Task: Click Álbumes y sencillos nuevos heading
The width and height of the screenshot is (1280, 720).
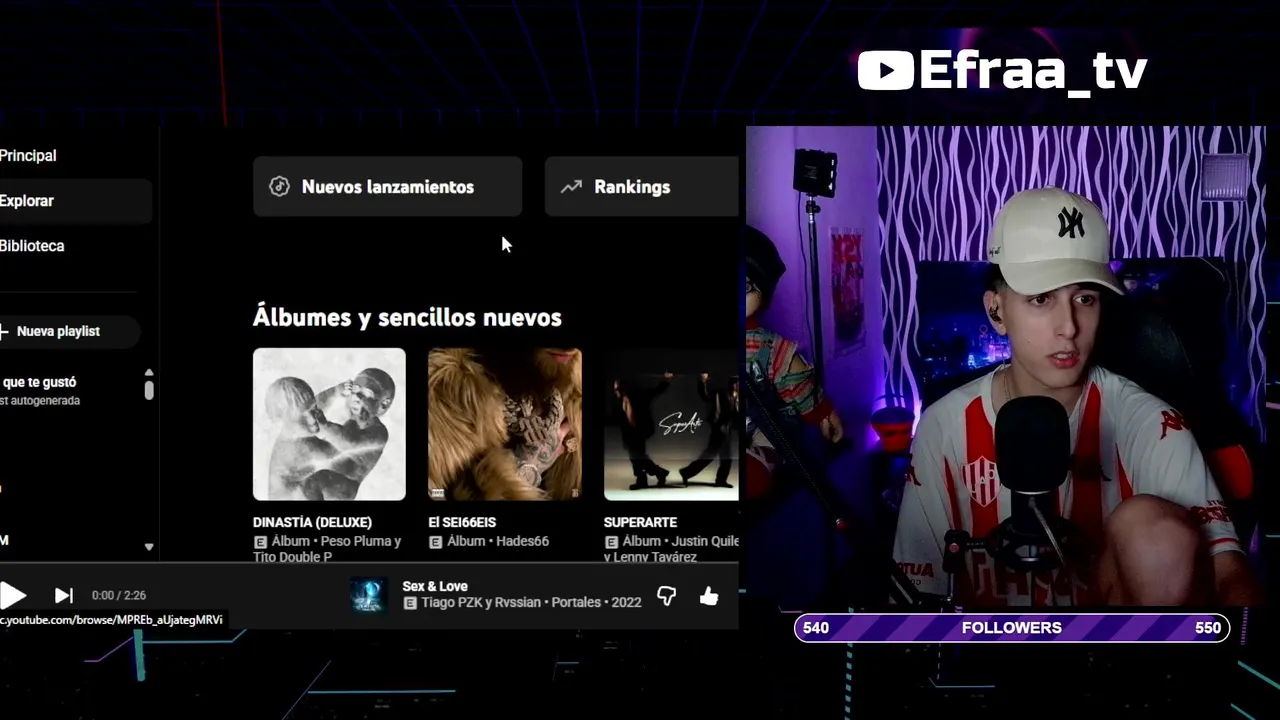Action: click(x=407, y=317)
